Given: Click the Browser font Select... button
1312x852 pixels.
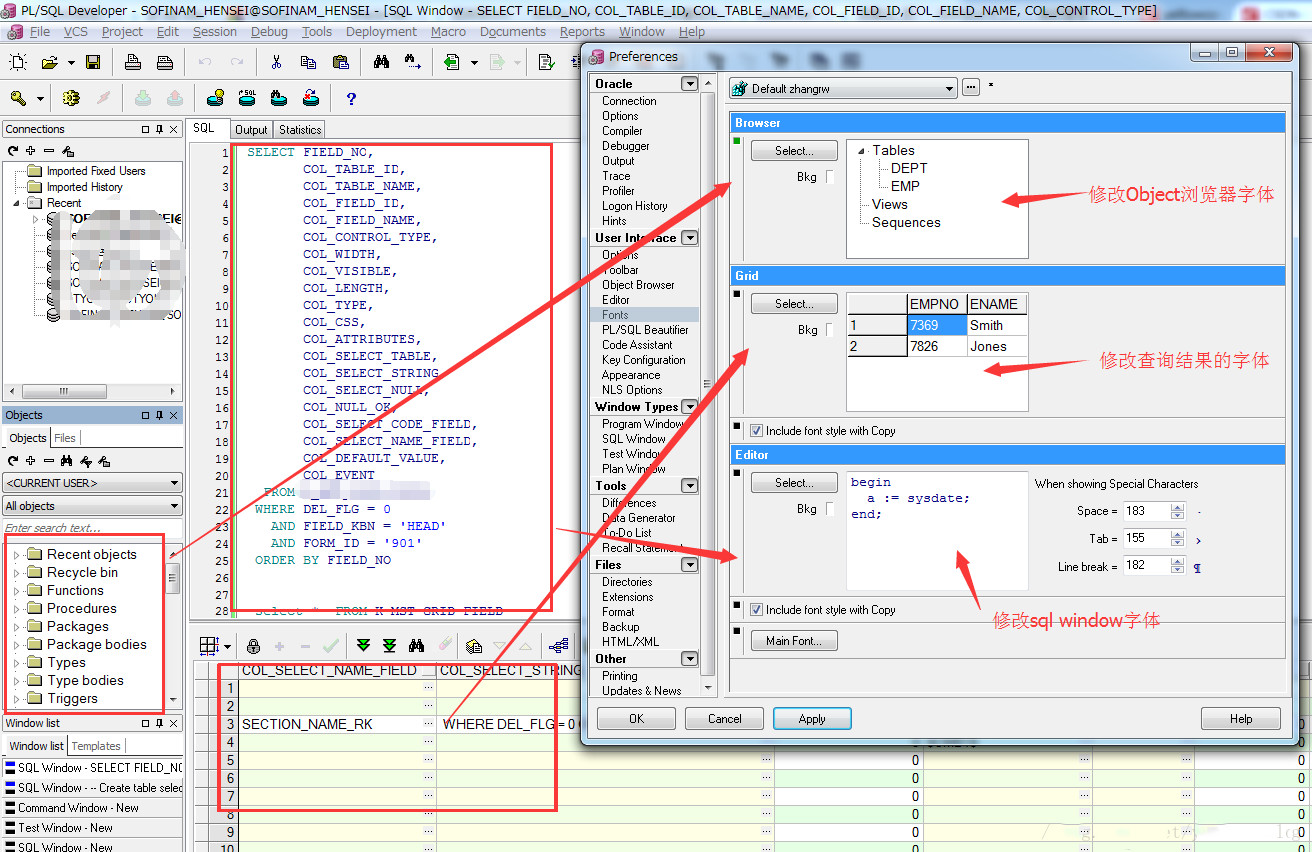Looking at the screenshot, I should 794,151.
